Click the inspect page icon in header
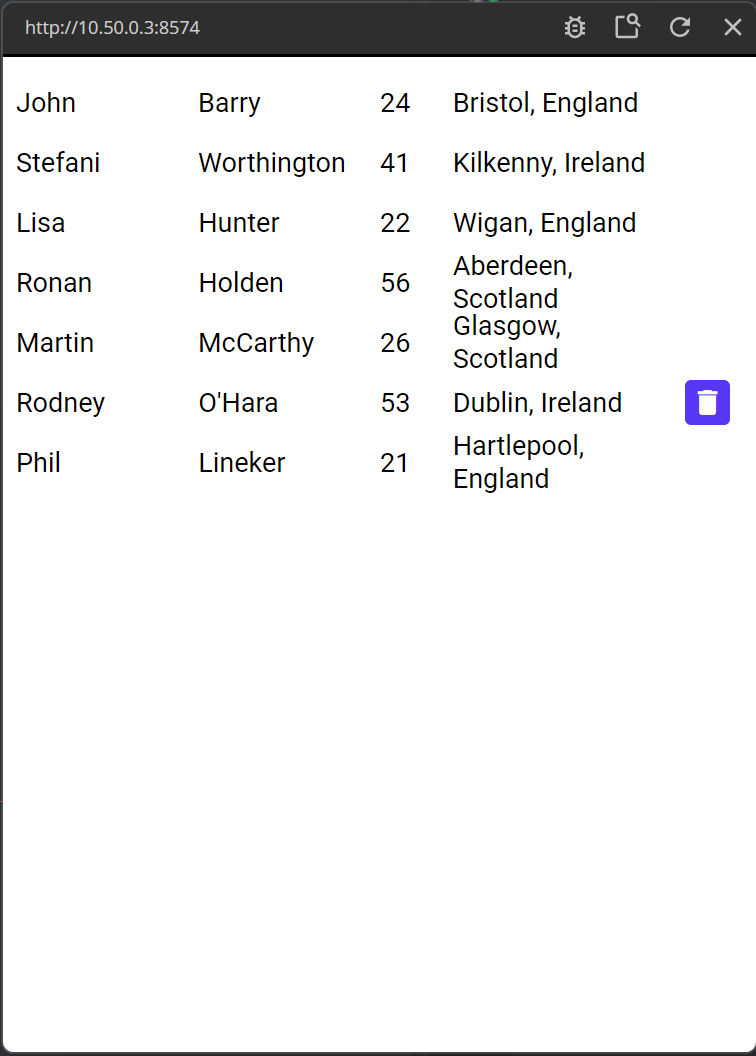The image size is (756, 1056). [x=627, y=27]
